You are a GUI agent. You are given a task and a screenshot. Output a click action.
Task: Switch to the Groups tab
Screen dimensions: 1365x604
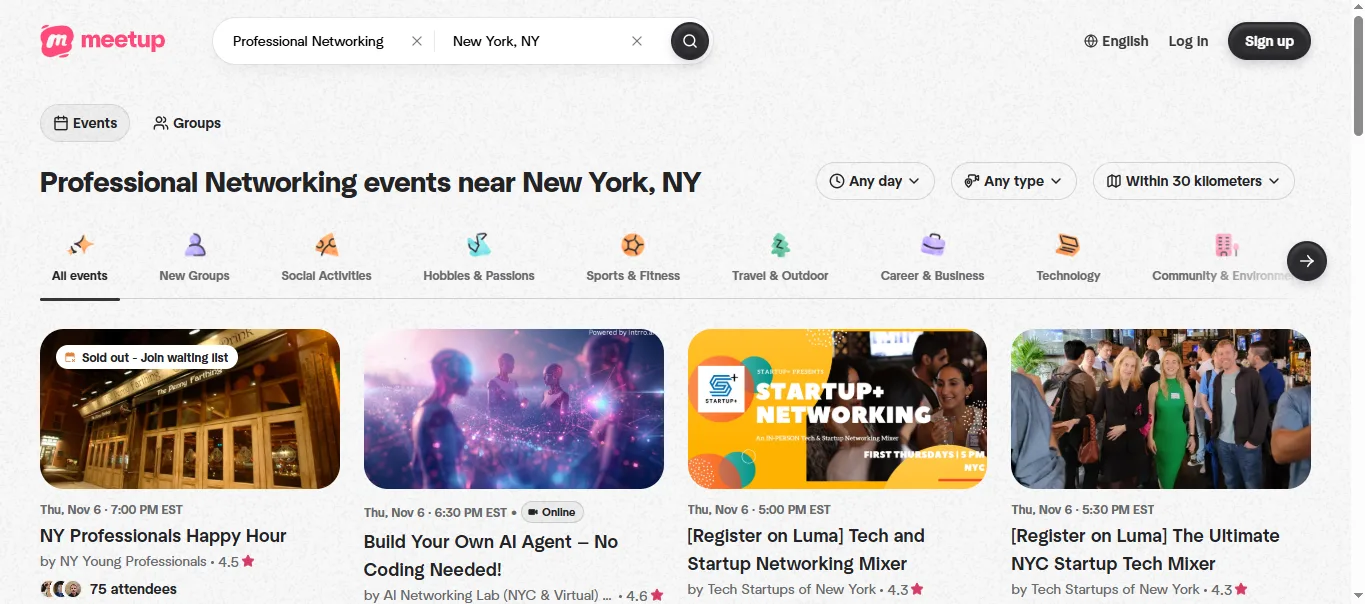(x=187, y=123)
